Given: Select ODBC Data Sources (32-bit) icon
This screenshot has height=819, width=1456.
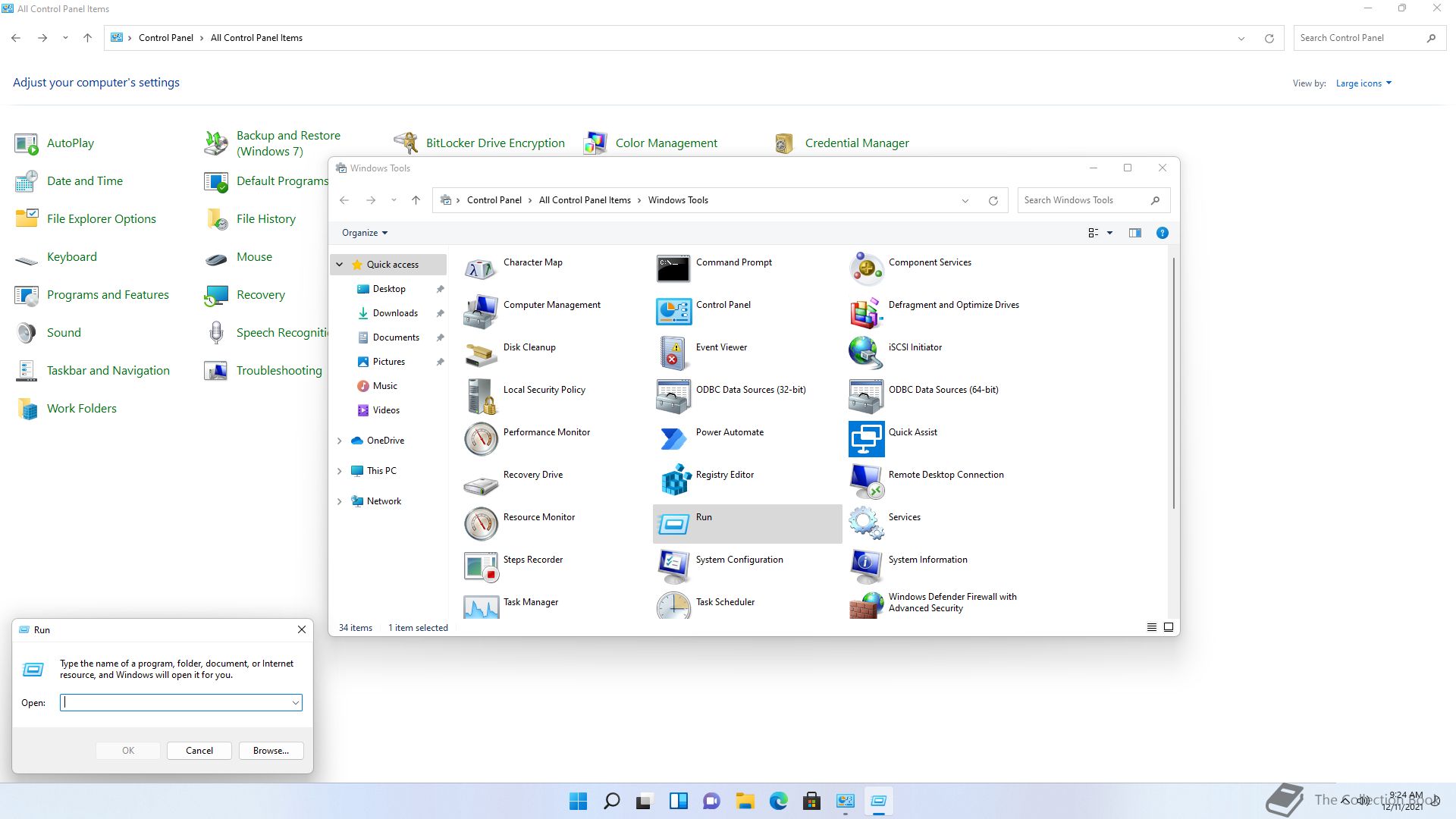Looking at the screenshot, I should pos(673,396).
